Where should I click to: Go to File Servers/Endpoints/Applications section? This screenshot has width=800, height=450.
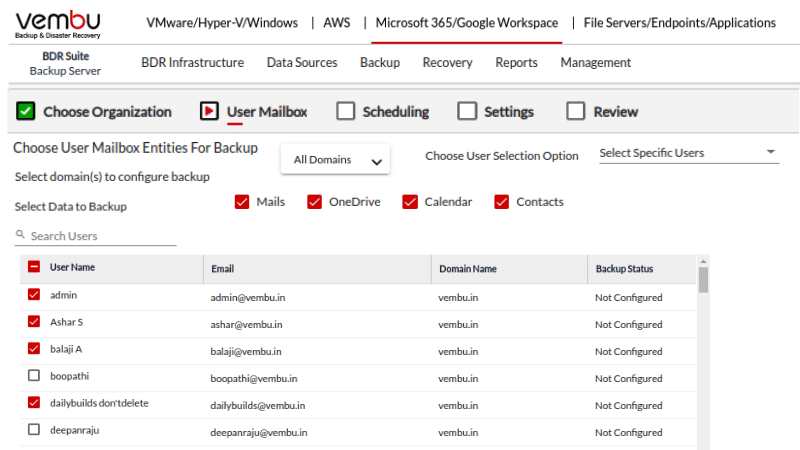(x=680, y=23)
